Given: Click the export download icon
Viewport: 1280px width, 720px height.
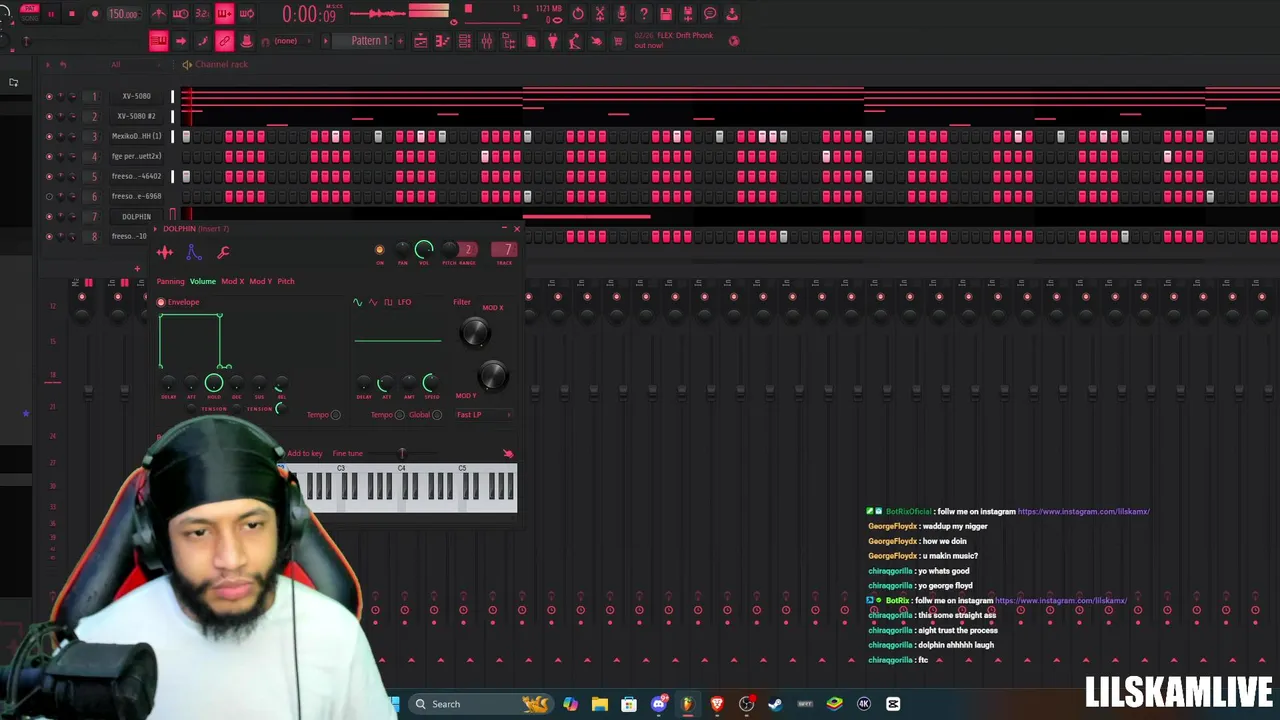Looking at the screenshot, I should pyautogui.click(x=731, y=14).
